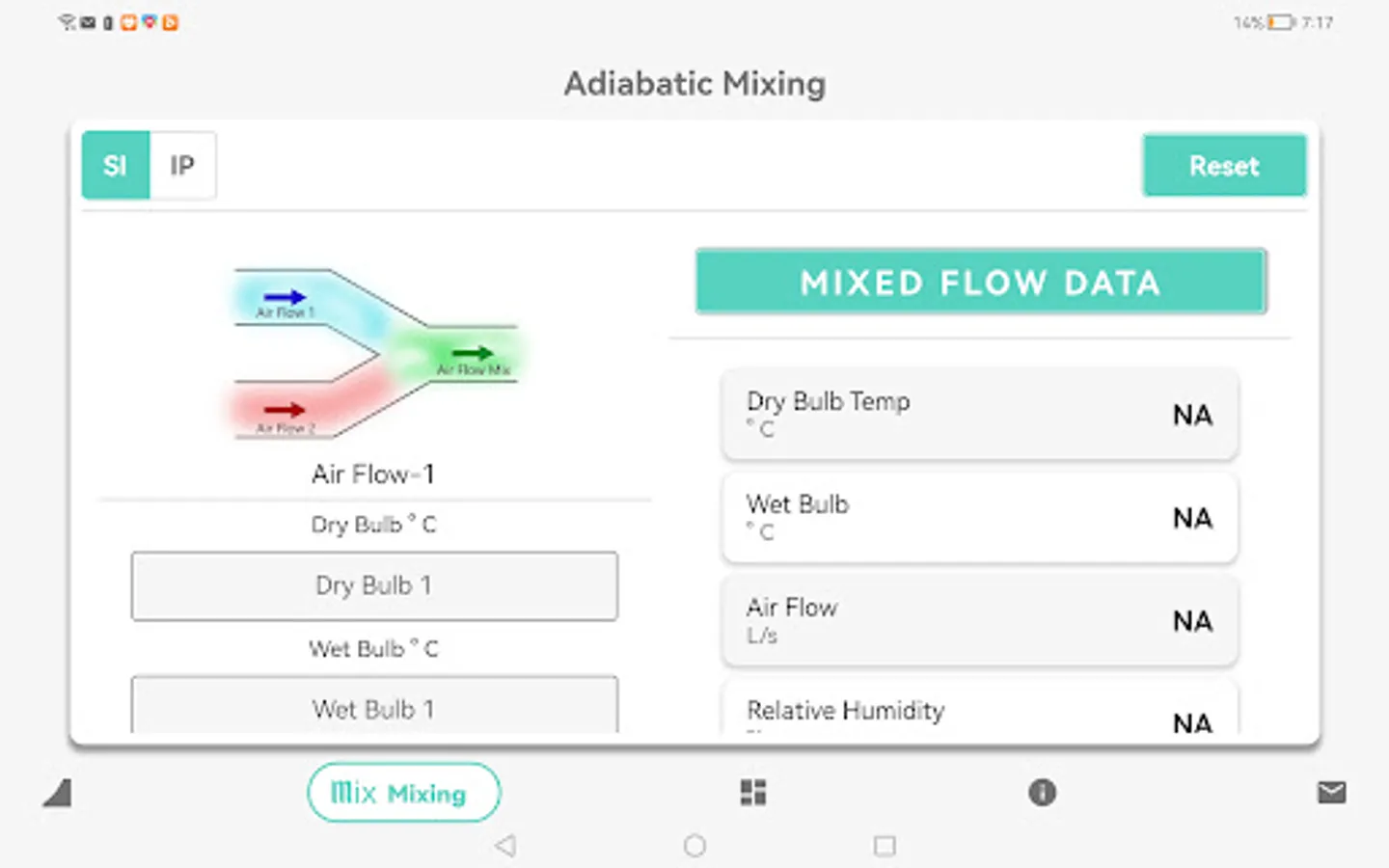Open the grid dashboard icon
1389x868 pixels.
(752, 793)
